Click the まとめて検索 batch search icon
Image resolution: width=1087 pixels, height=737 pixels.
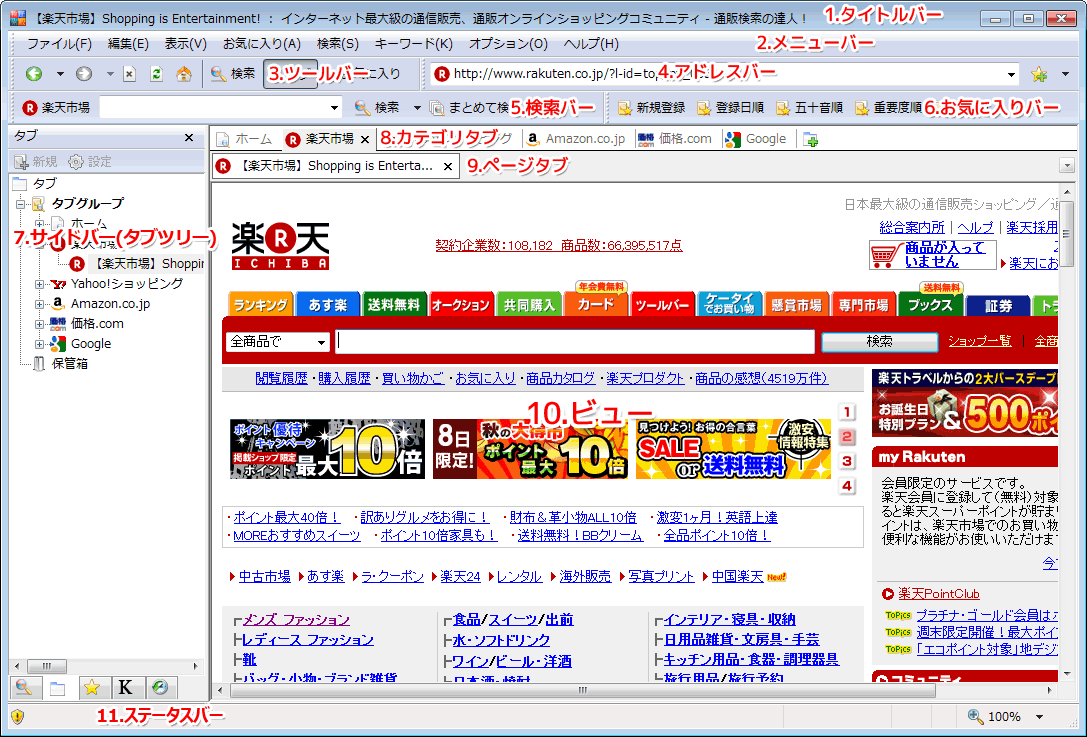tap(436, 107)
